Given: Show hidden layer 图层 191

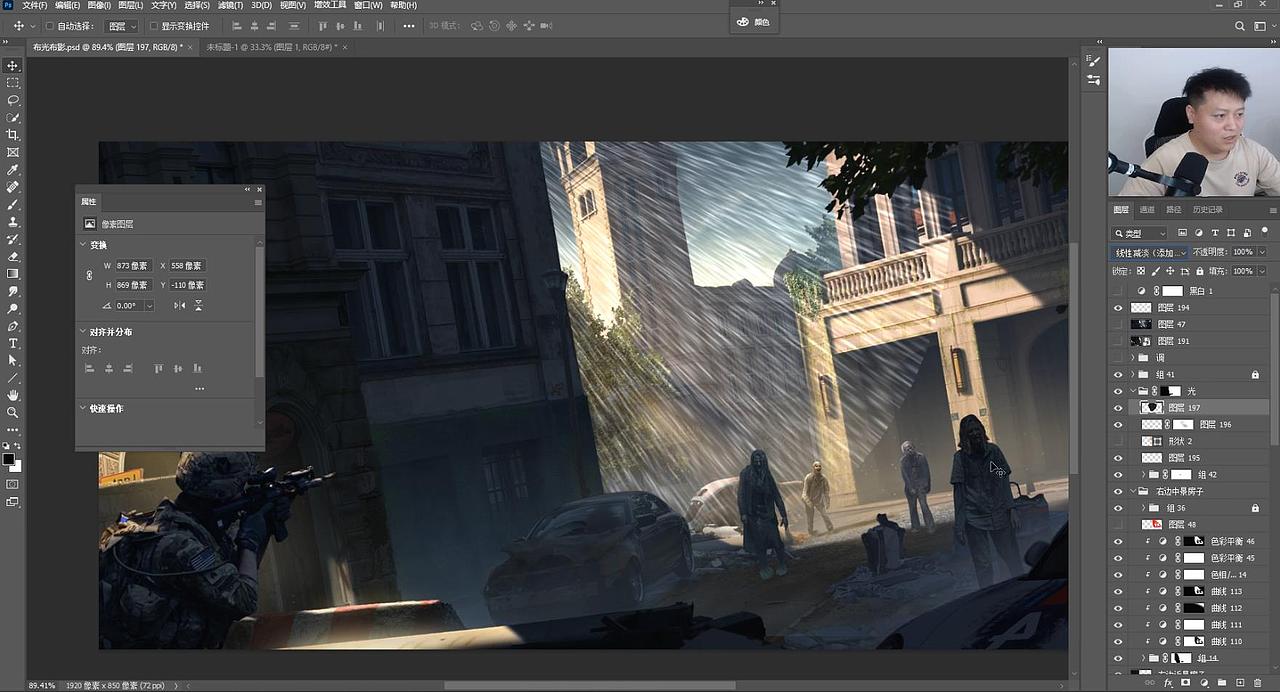Looking at the screenshot, I should [1118, 341].
